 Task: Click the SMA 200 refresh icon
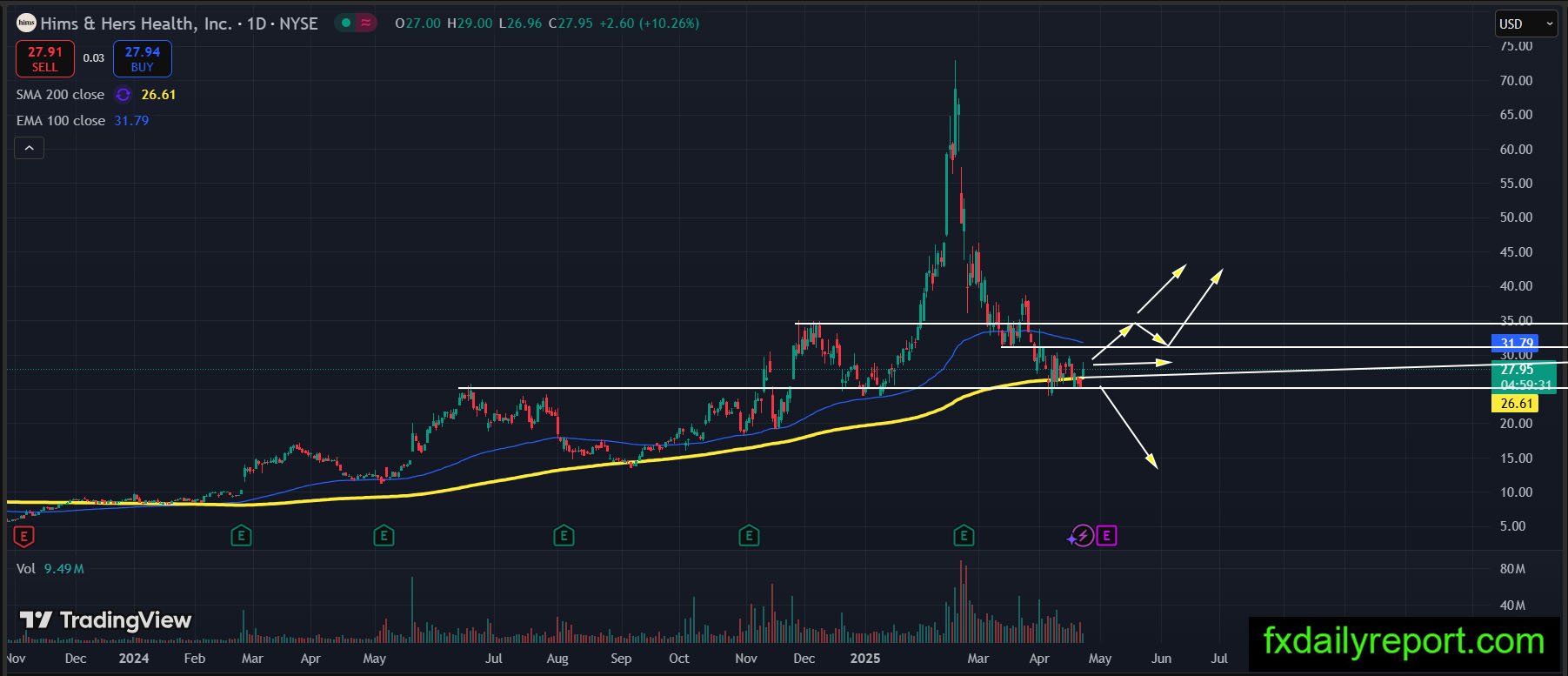(123, 95)
